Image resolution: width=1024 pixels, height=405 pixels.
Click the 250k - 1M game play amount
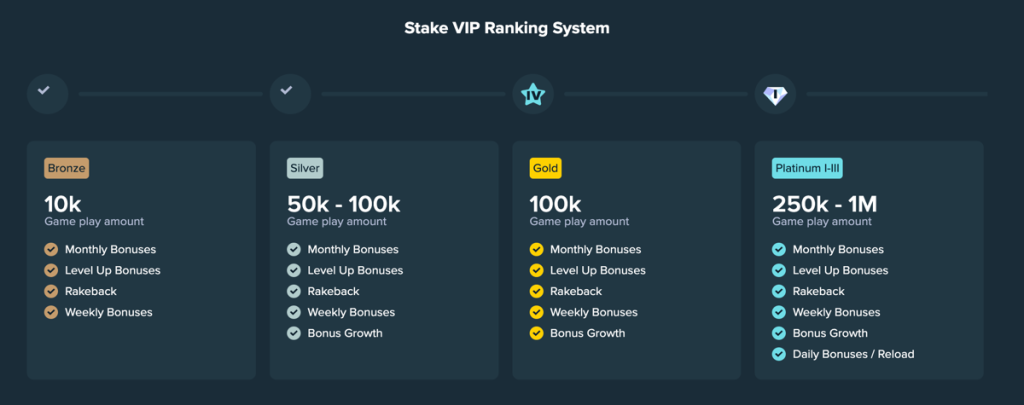(x=824, y=204)
